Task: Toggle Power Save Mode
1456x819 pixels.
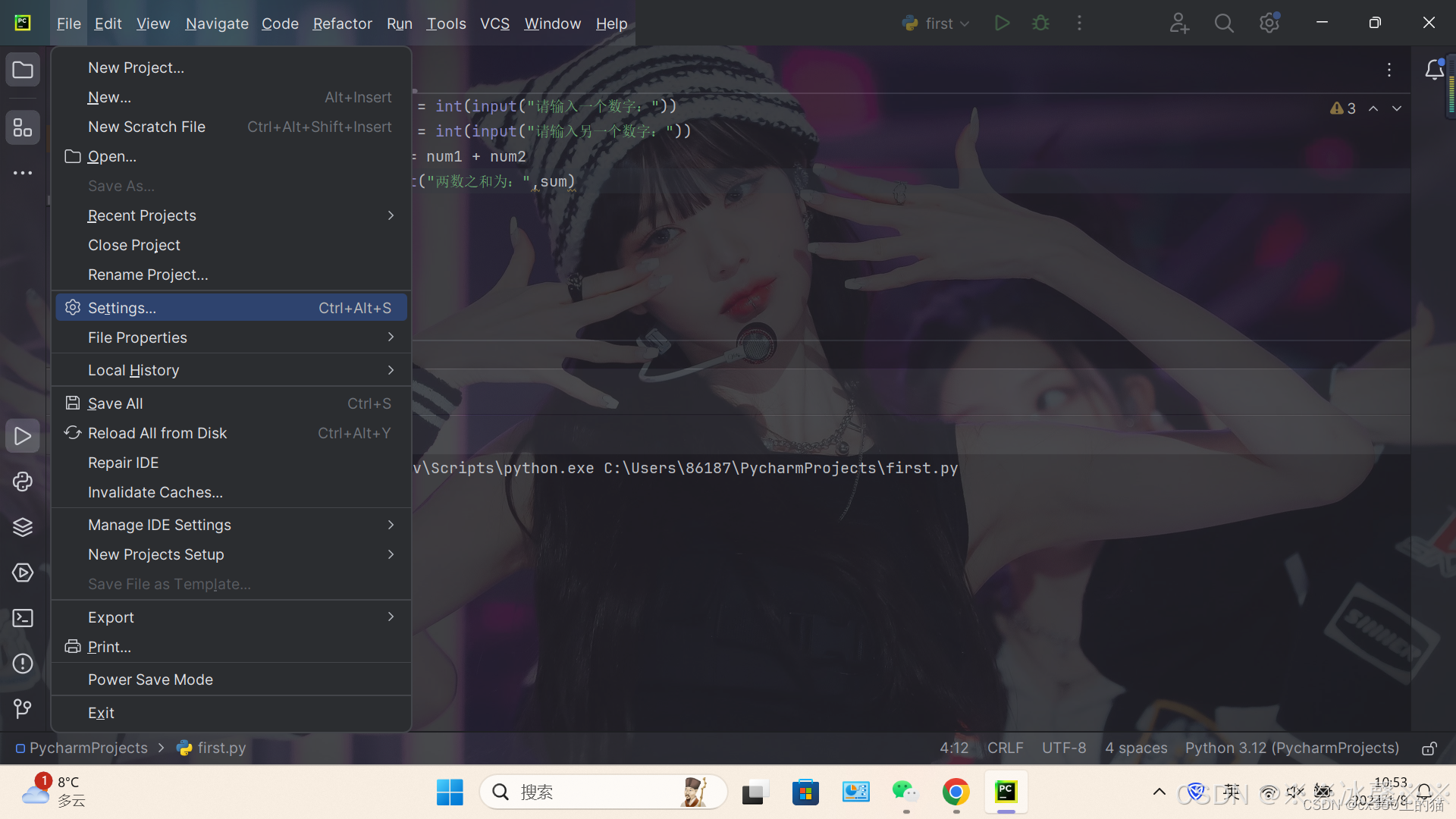Action: [x=150, y=679]
